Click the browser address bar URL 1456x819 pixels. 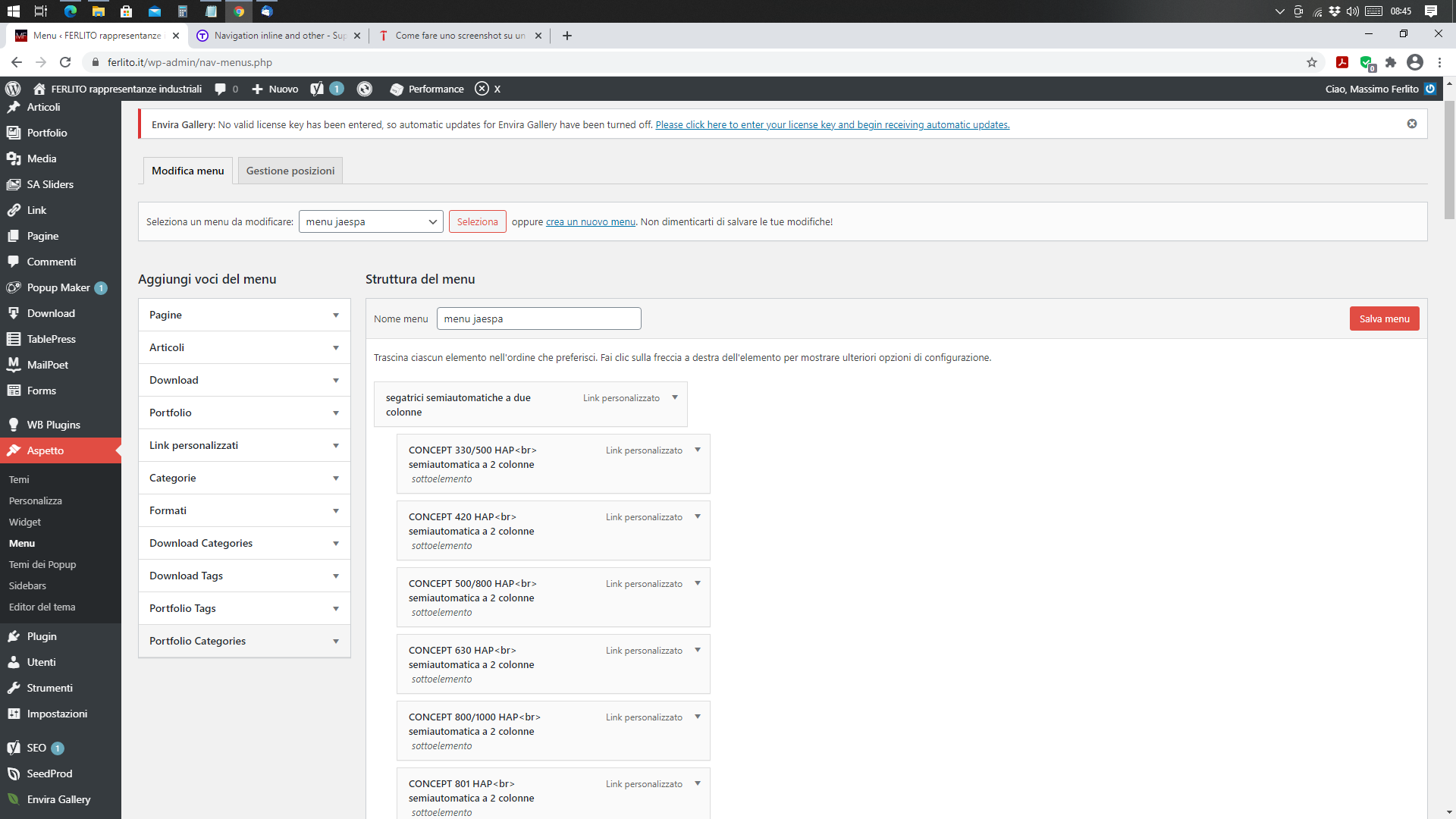190,62
